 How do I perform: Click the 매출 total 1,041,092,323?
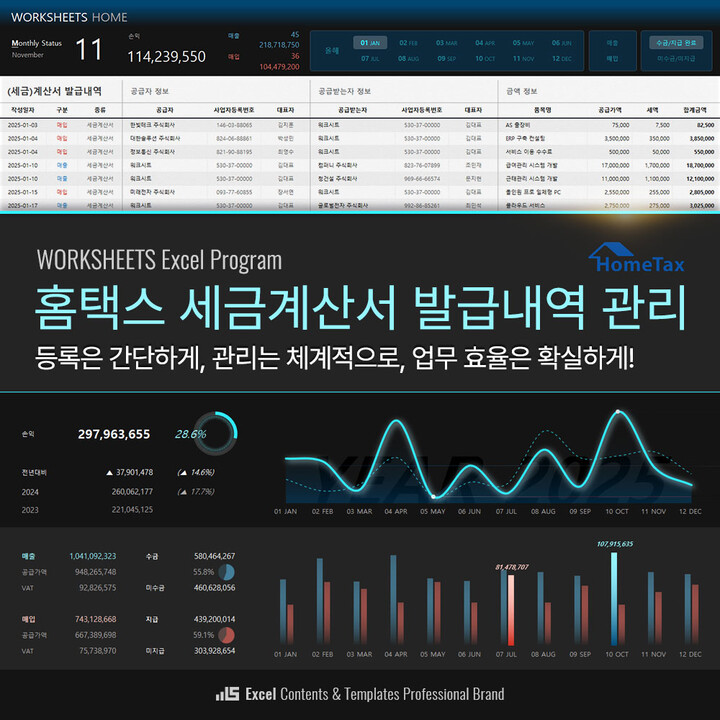tap(93, 556)
